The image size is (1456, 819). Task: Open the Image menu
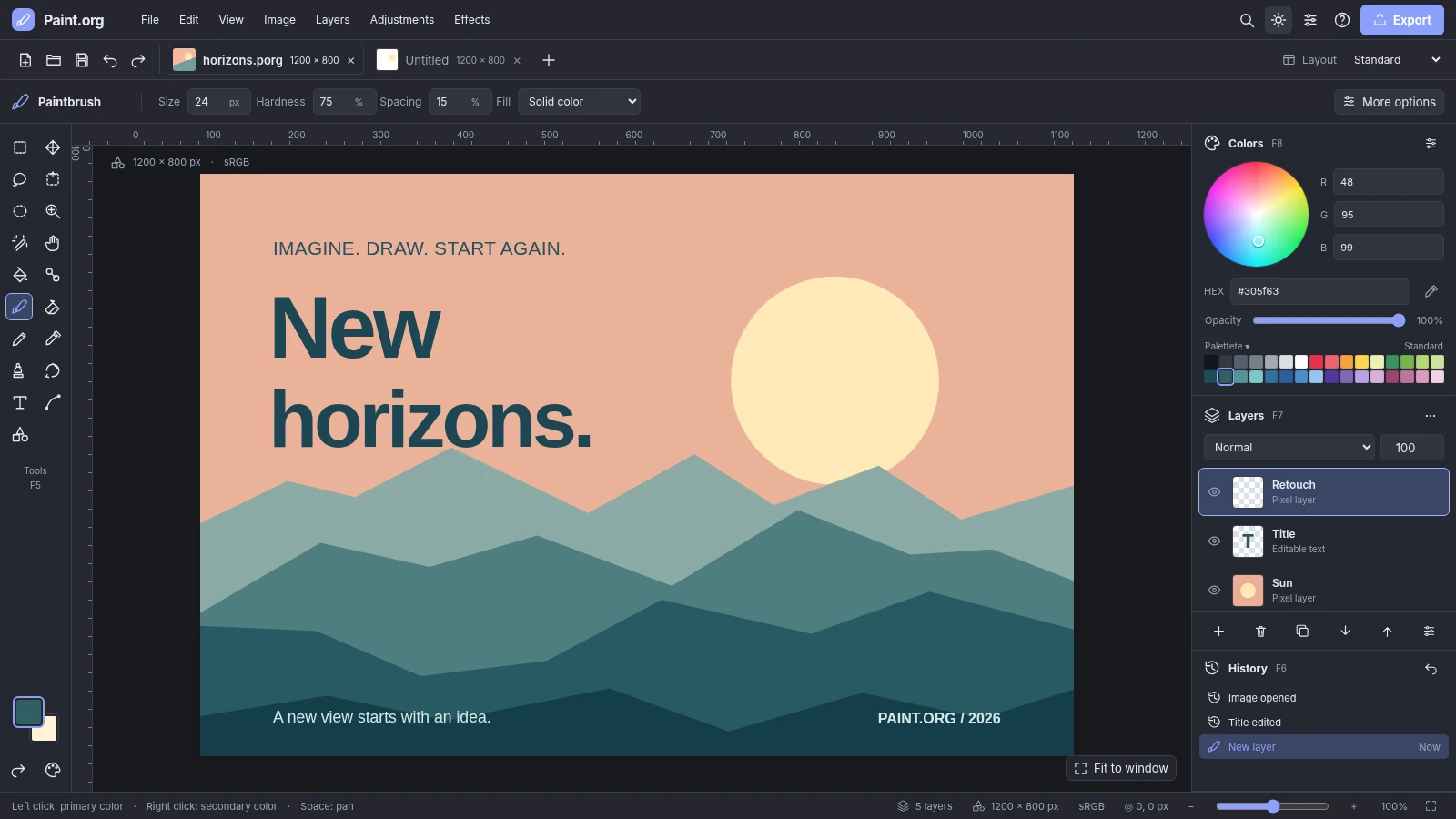[x=279, y=20]
